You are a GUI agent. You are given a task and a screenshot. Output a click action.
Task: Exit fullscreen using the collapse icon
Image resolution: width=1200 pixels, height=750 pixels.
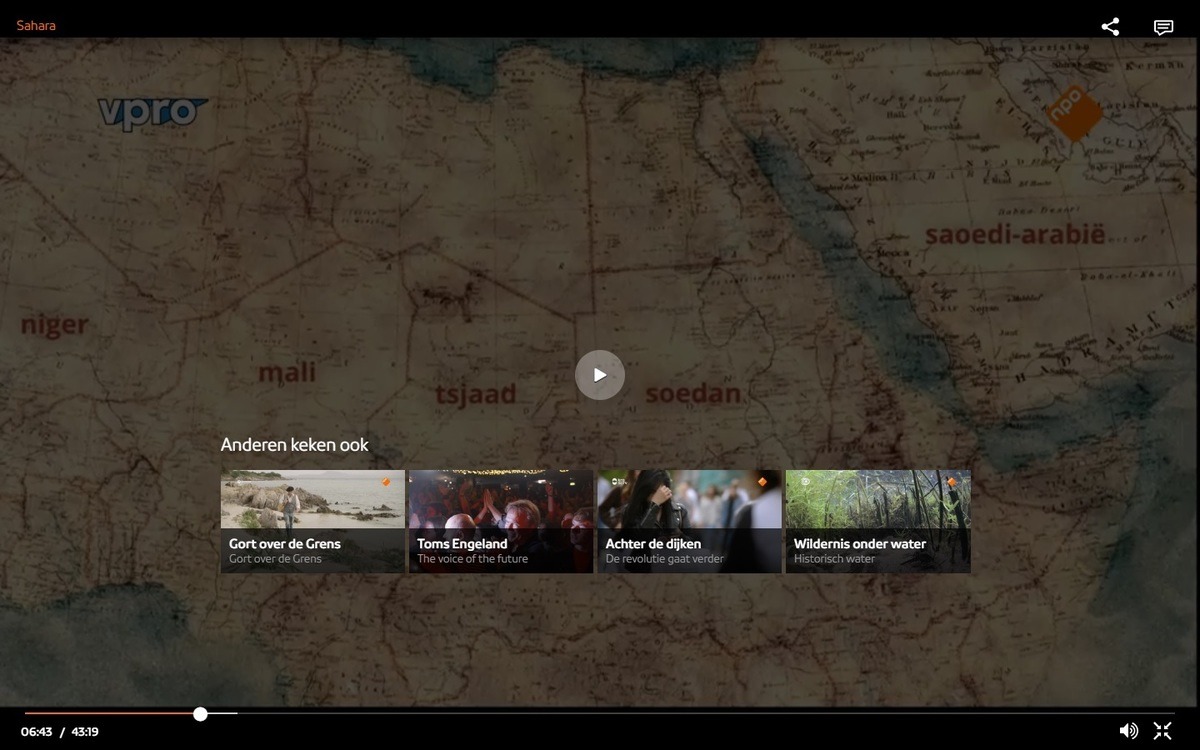[x=1162, y=731]
